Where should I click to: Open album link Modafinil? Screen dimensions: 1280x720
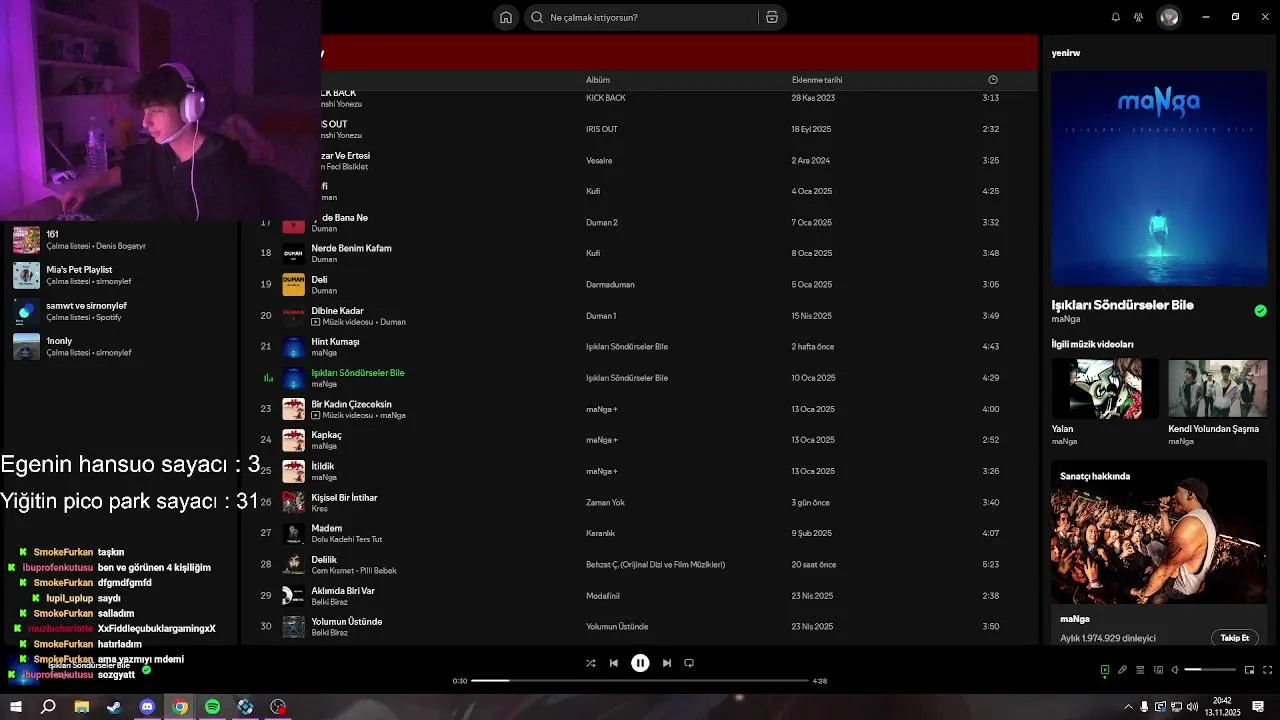tap(603, 596)
